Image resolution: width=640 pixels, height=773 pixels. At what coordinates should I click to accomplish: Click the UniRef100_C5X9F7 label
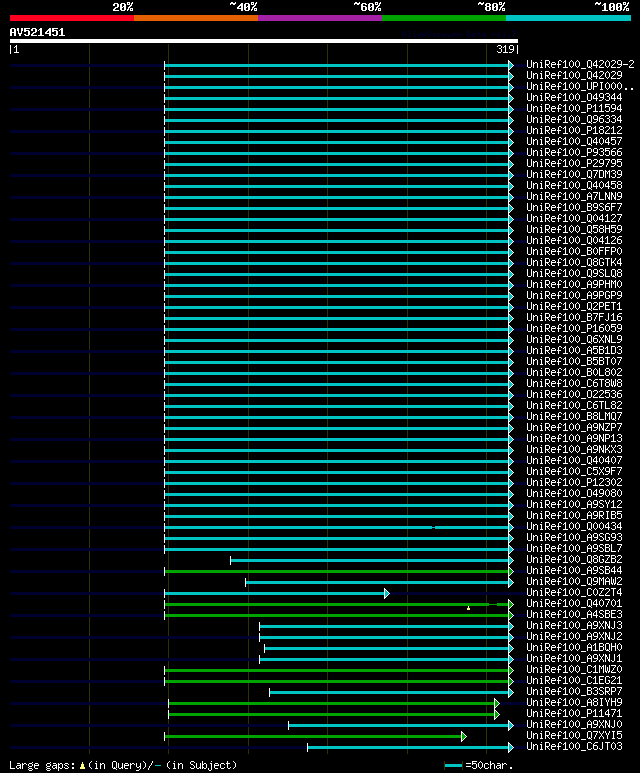pos(574,472)
